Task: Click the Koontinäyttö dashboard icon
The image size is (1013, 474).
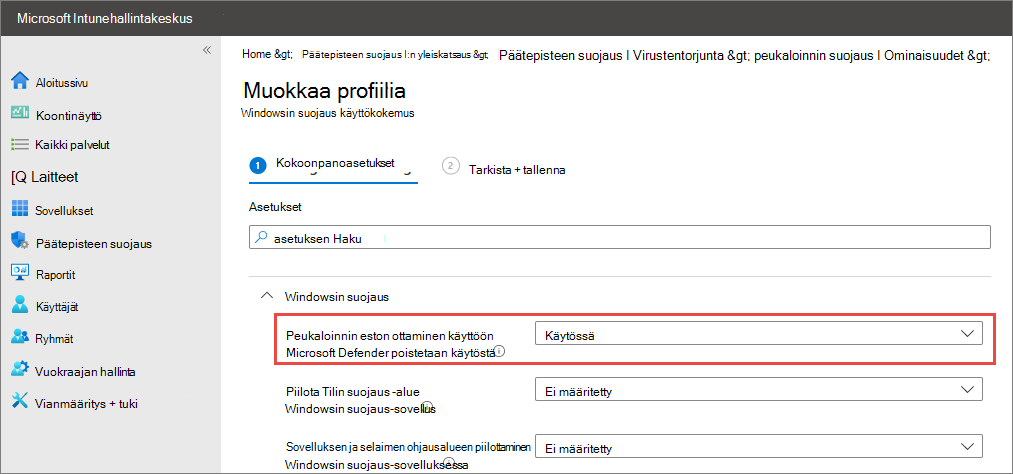Action: [x=20, y=113]
